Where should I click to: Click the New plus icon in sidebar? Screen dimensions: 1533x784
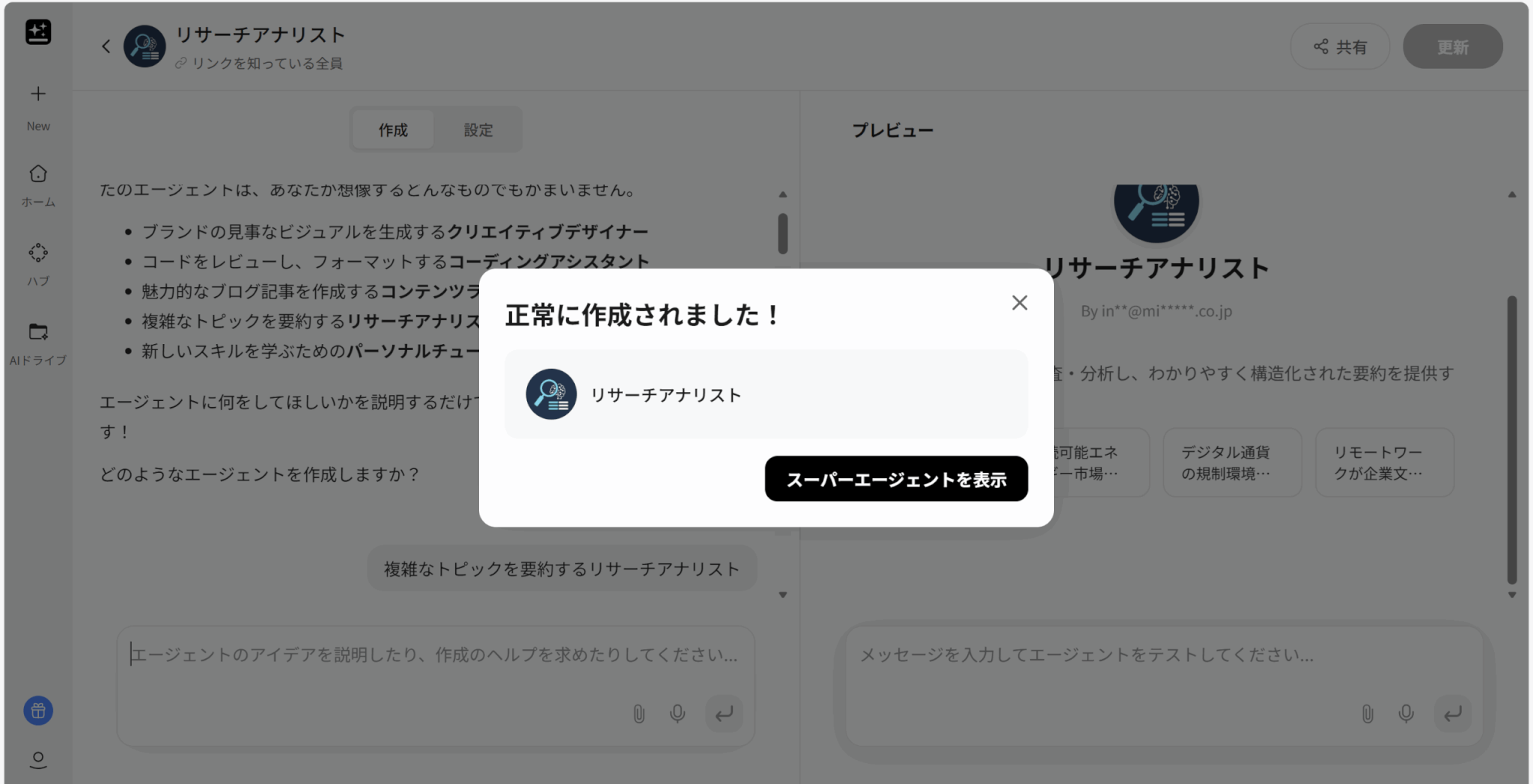(x=38, y=94)
